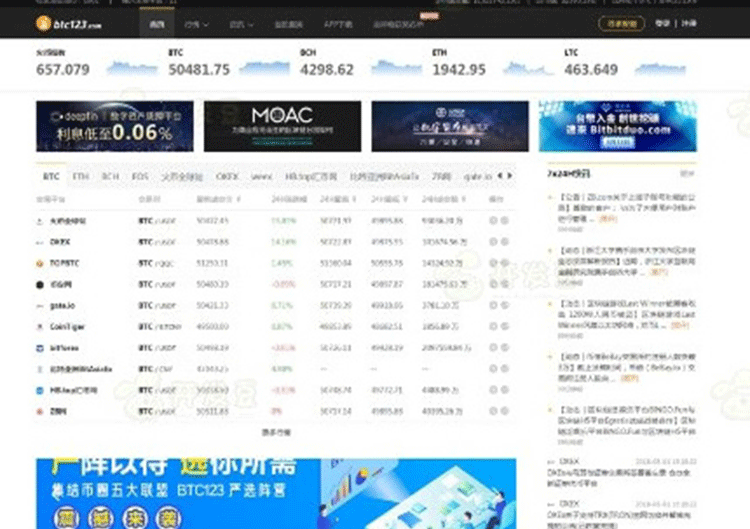The width and height of the screenshot is (750, 529).
Task: Open the Bitbitduo.com banner ad
Action: coord(618,126)
